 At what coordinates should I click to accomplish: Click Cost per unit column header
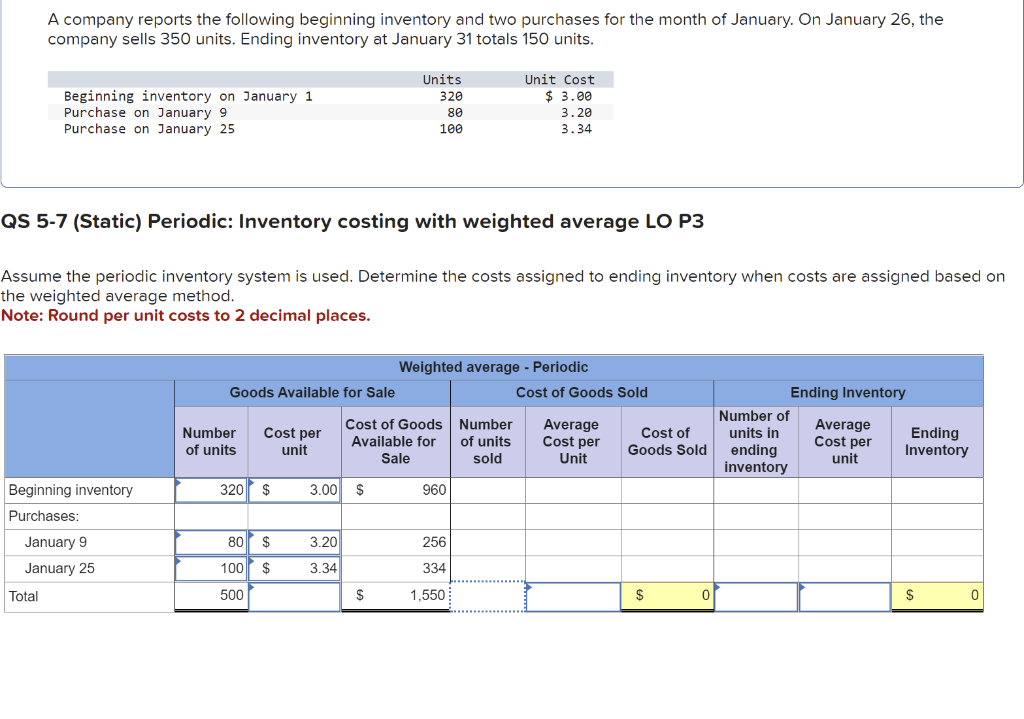coord(293,441)
